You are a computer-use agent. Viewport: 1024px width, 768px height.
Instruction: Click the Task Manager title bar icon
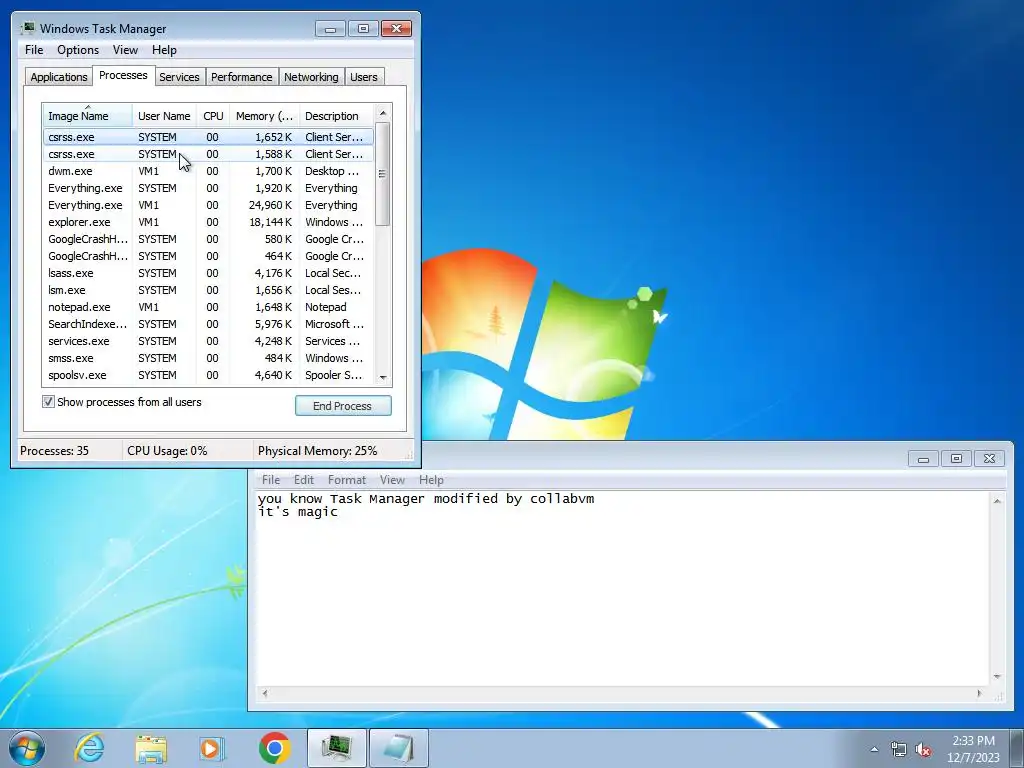coord(27,28)
